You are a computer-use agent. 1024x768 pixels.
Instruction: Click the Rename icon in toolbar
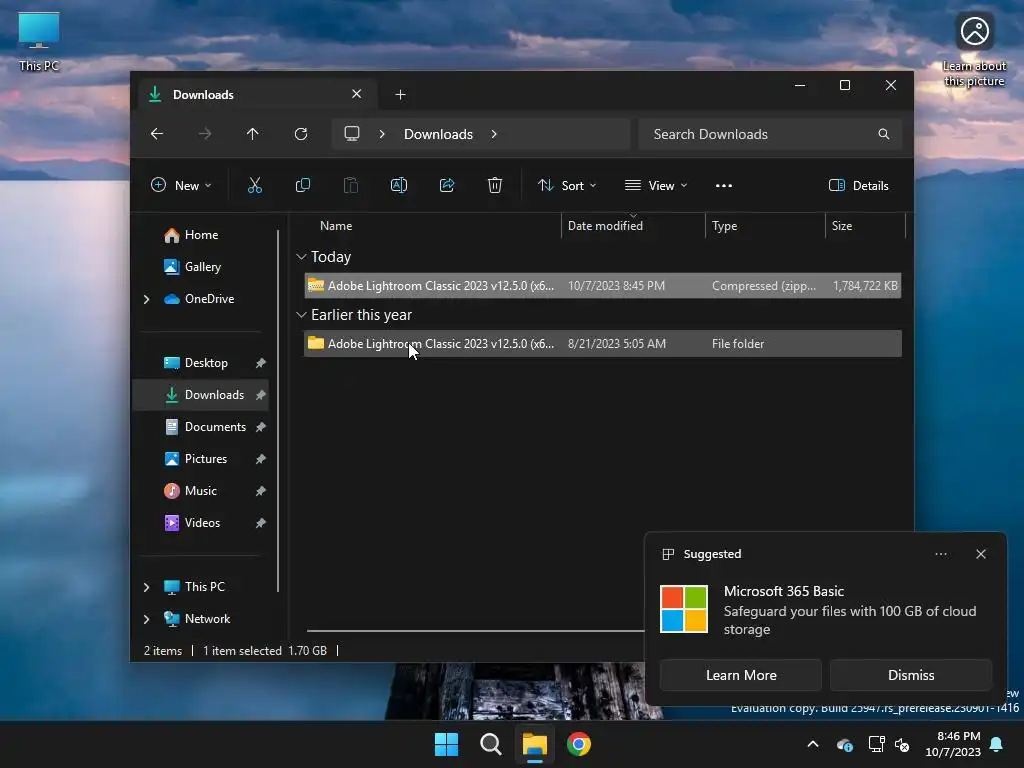[399, 185]
